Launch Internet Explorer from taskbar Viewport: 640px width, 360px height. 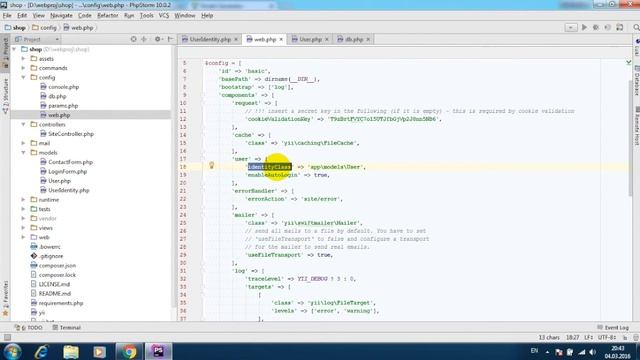41,351
